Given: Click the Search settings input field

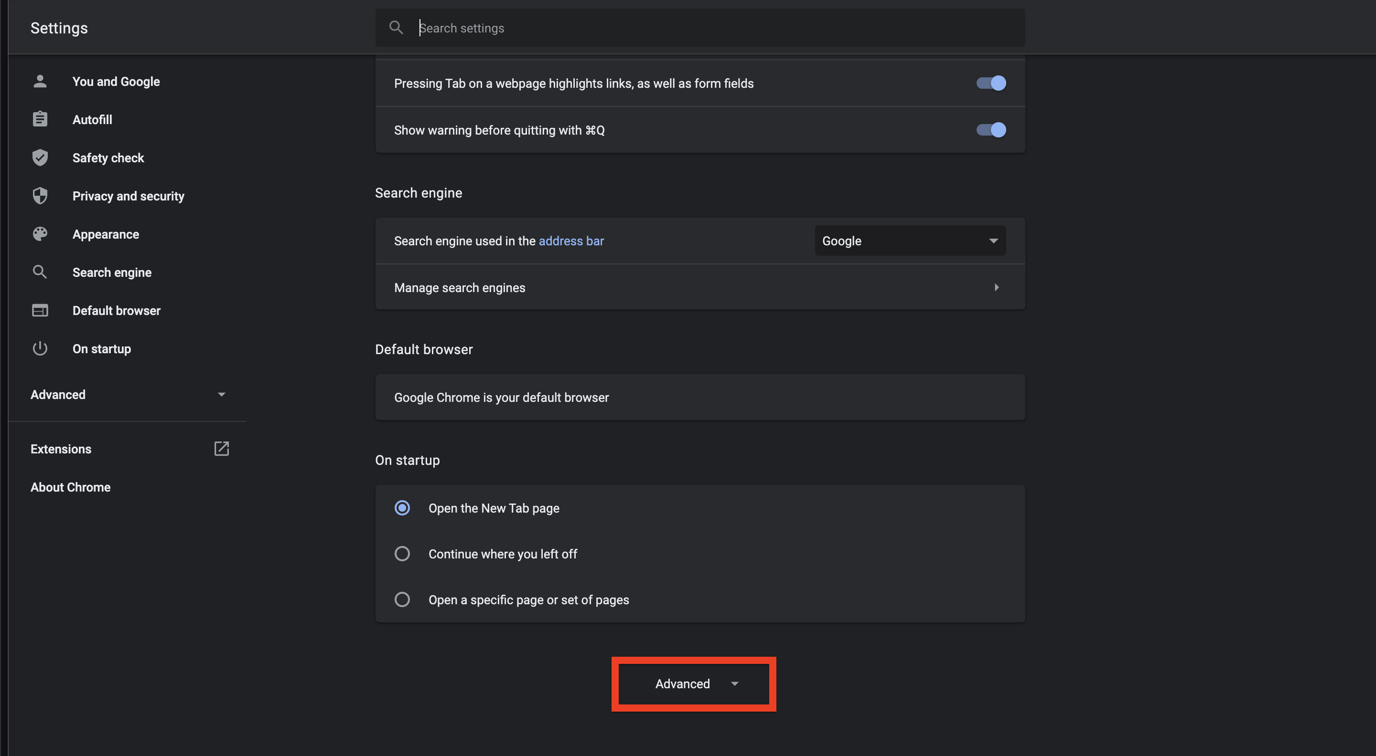Looking at the screenshot, I should 700,27.
